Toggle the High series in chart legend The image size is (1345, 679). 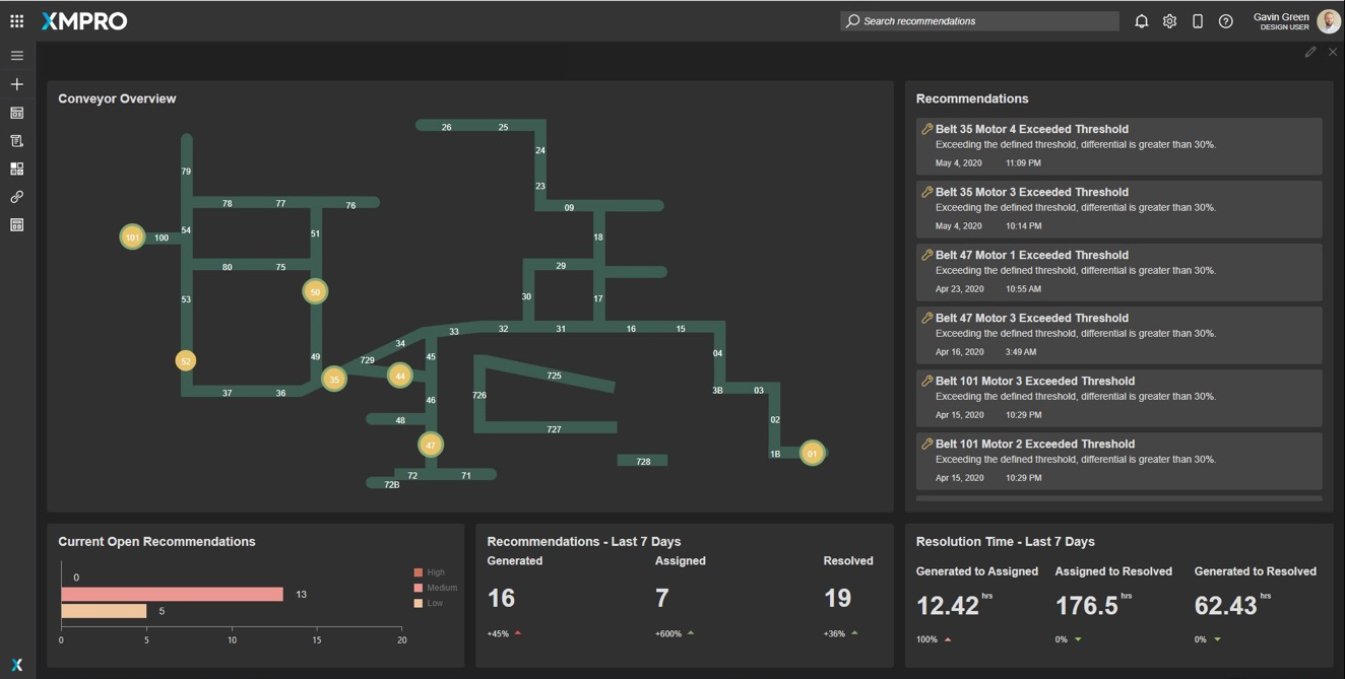(419, 573)
